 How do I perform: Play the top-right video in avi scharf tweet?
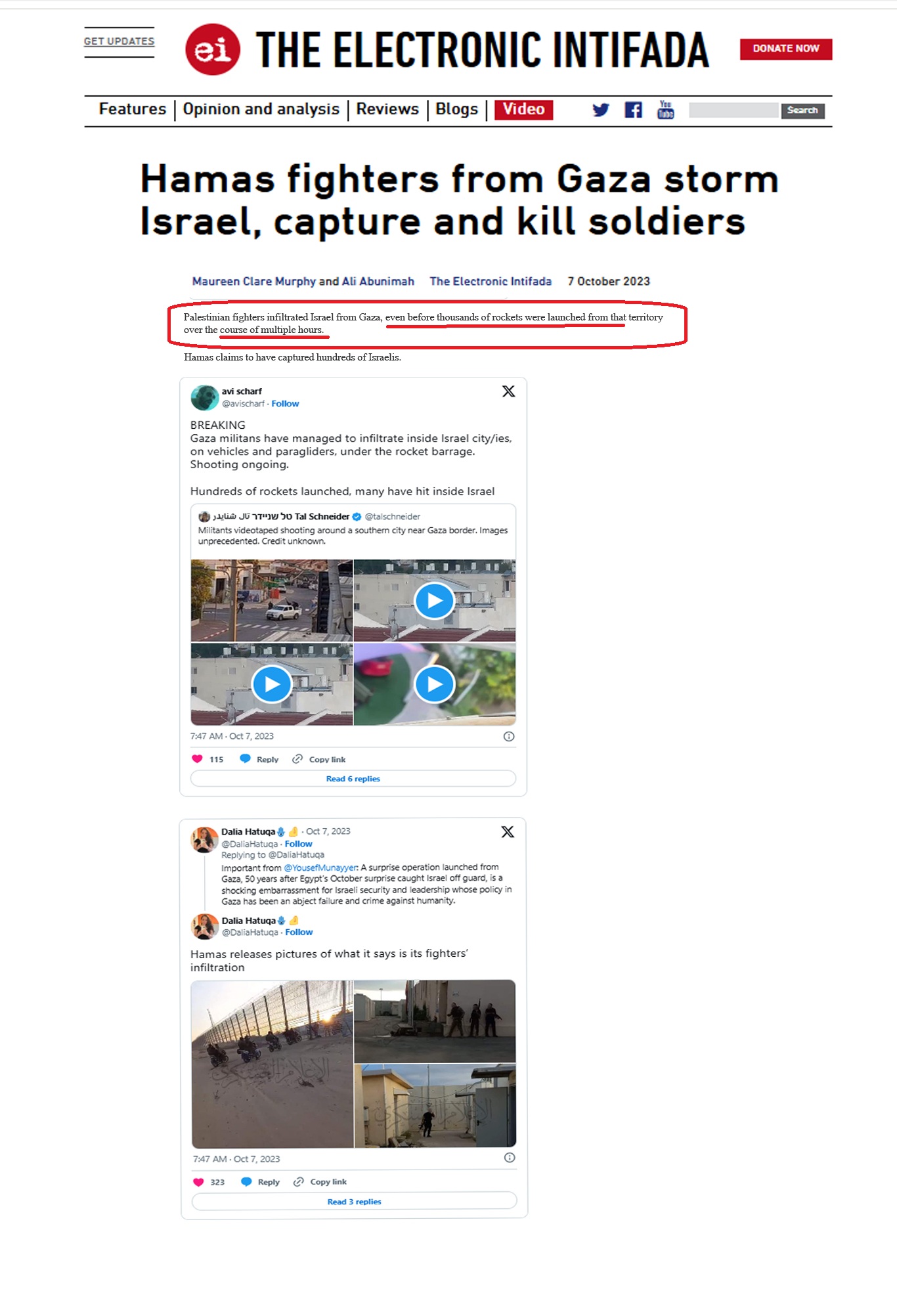click(435, 600)
